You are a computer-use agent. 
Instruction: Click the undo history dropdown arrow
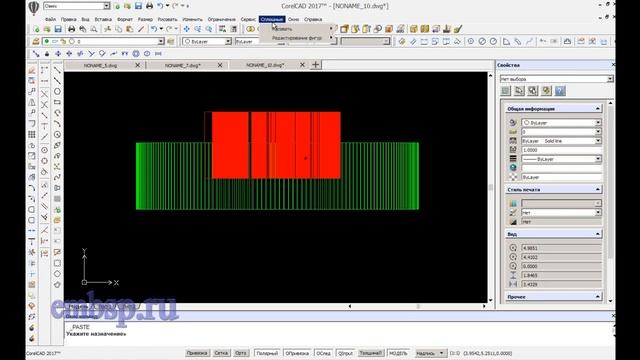click(x=161, y=29)
